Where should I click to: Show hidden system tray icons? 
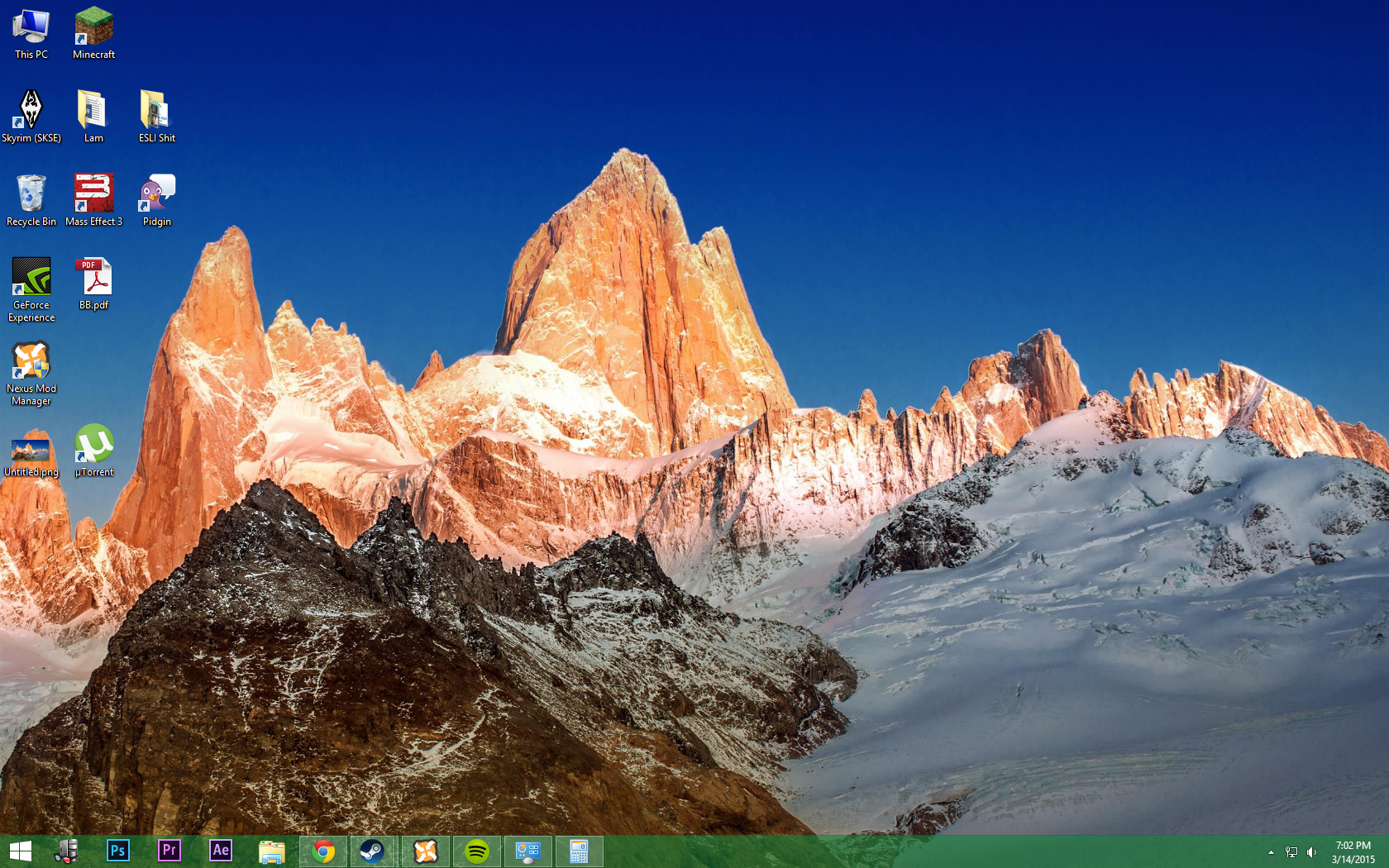pyautogui.click(x=1271, y=852)
